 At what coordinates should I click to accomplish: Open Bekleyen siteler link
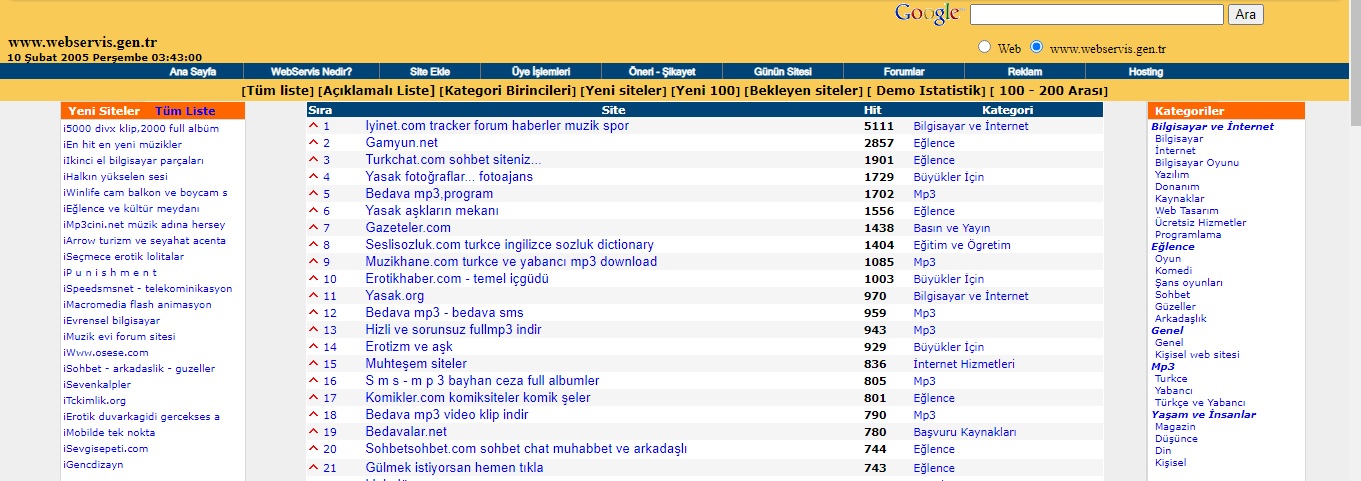click(x=805, y=91)
